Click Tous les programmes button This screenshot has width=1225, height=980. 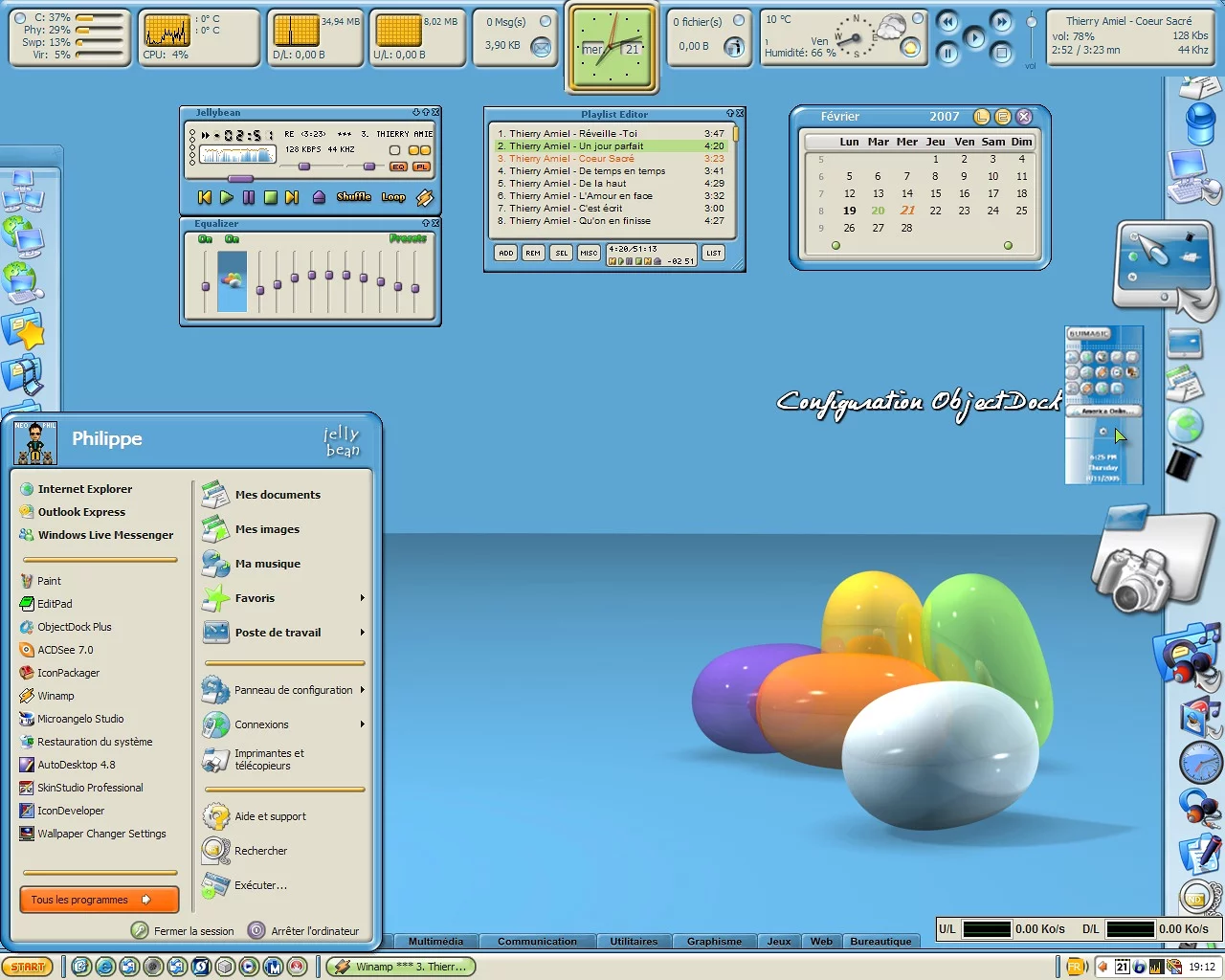coord(99,900)
